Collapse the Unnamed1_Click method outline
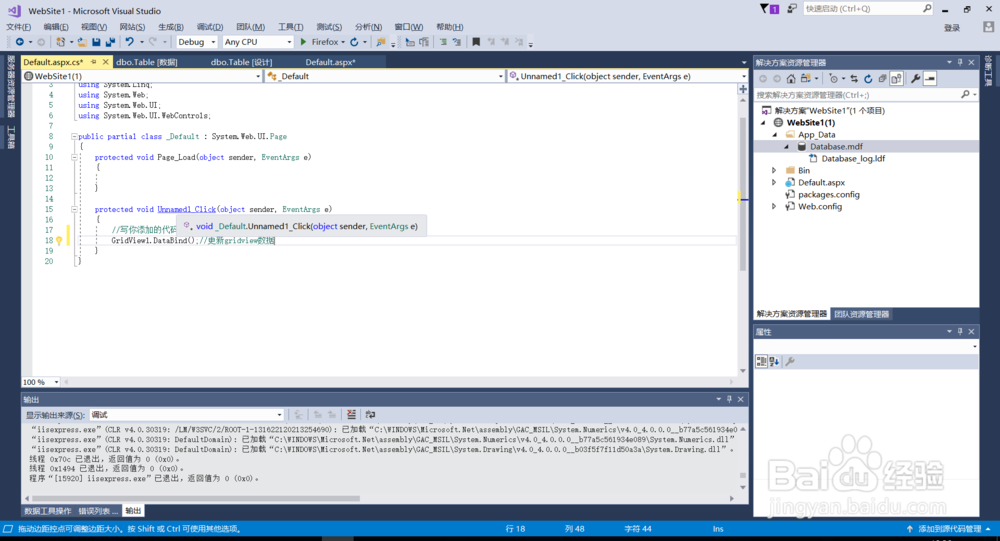The height and width of the screenshot is (541, 1000). 74,209
